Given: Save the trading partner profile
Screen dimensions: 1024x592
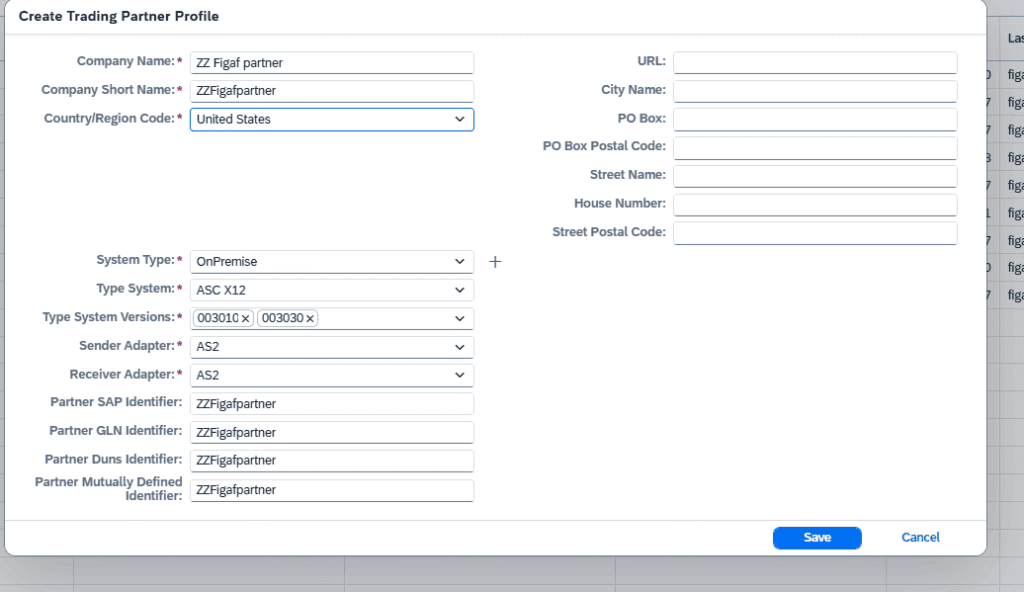Looking at the screenshot, I should (817, 538).
